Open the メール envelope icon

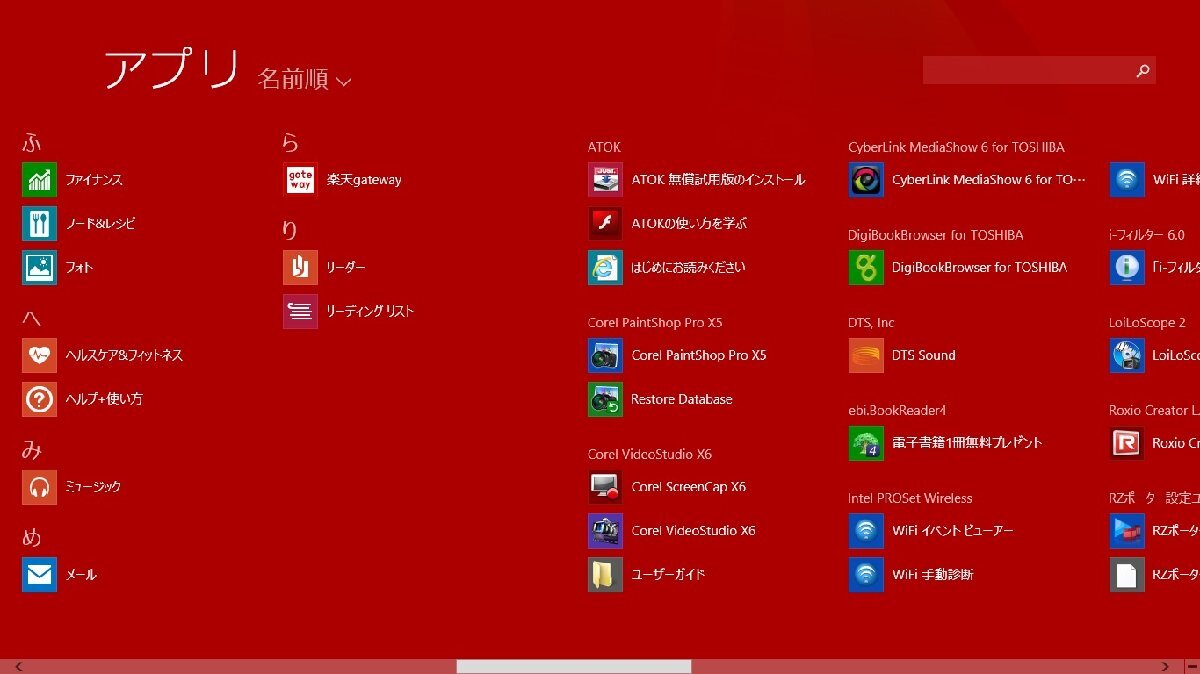pos(39,575)
